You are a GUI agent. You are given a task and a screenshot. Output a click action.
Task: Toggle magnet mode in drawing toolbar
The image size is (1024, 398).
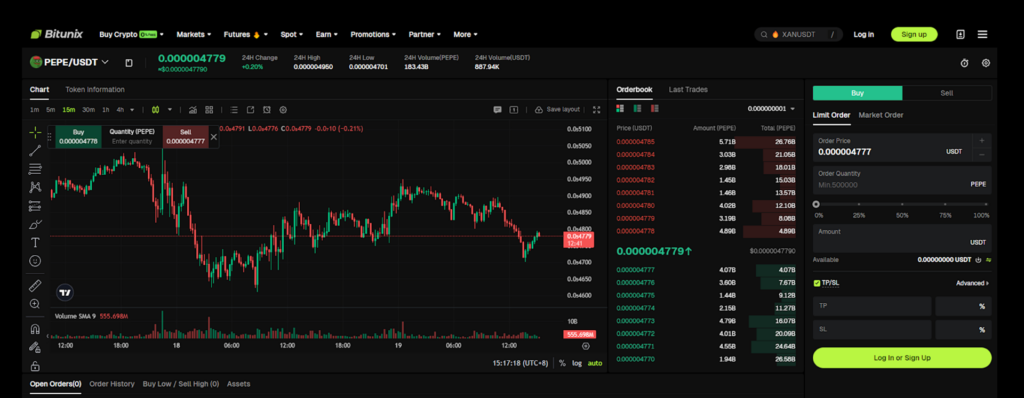point(35,329)
